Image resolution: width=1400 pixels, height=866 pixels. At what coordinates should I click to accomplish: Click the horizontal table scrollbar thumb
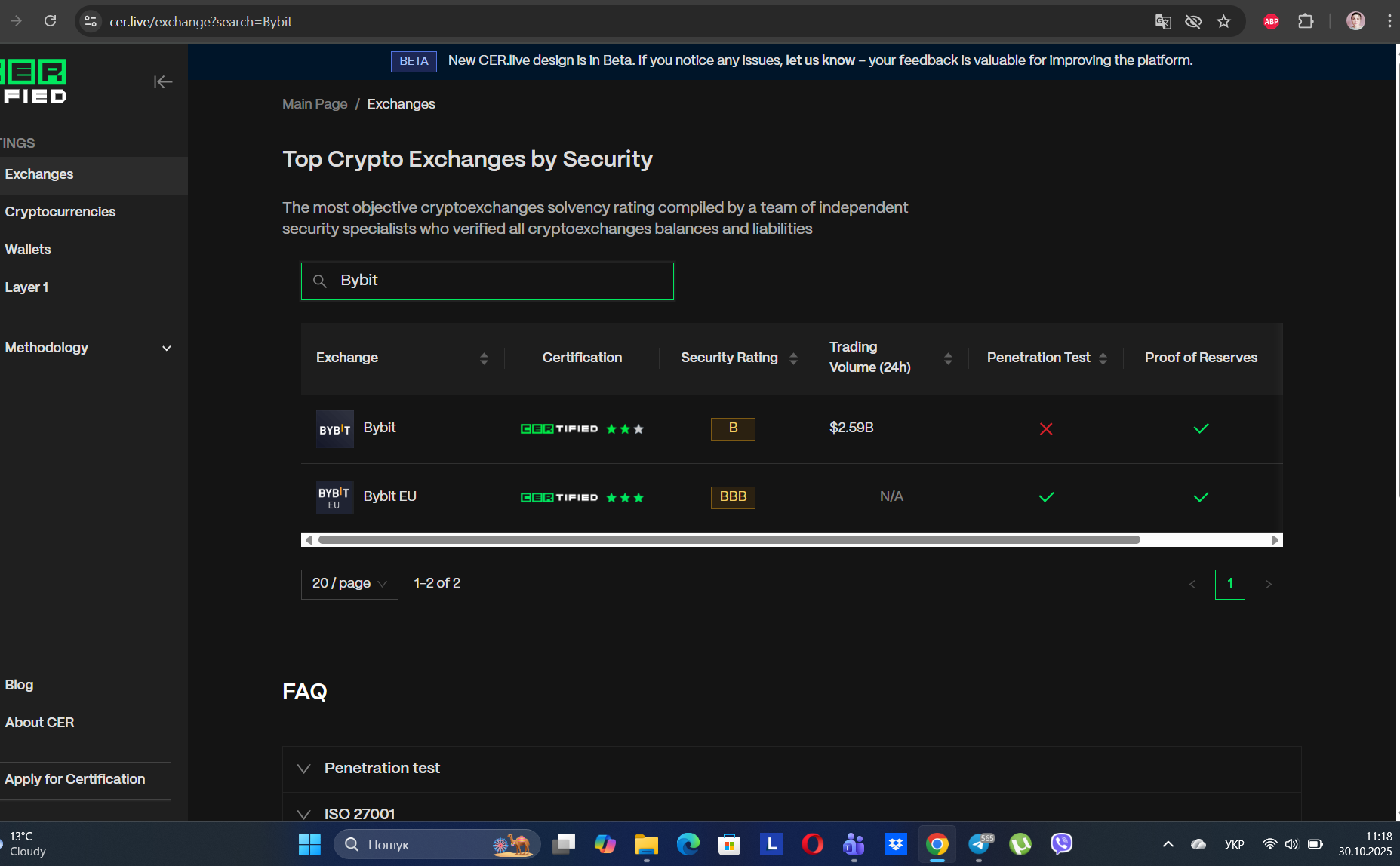pos(729,540)
